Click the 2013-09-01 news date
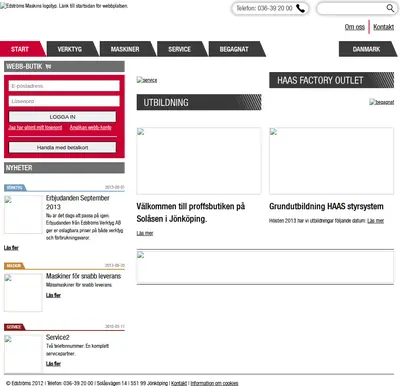The height and width of the screenshot is (386, 400). point(115,187)
